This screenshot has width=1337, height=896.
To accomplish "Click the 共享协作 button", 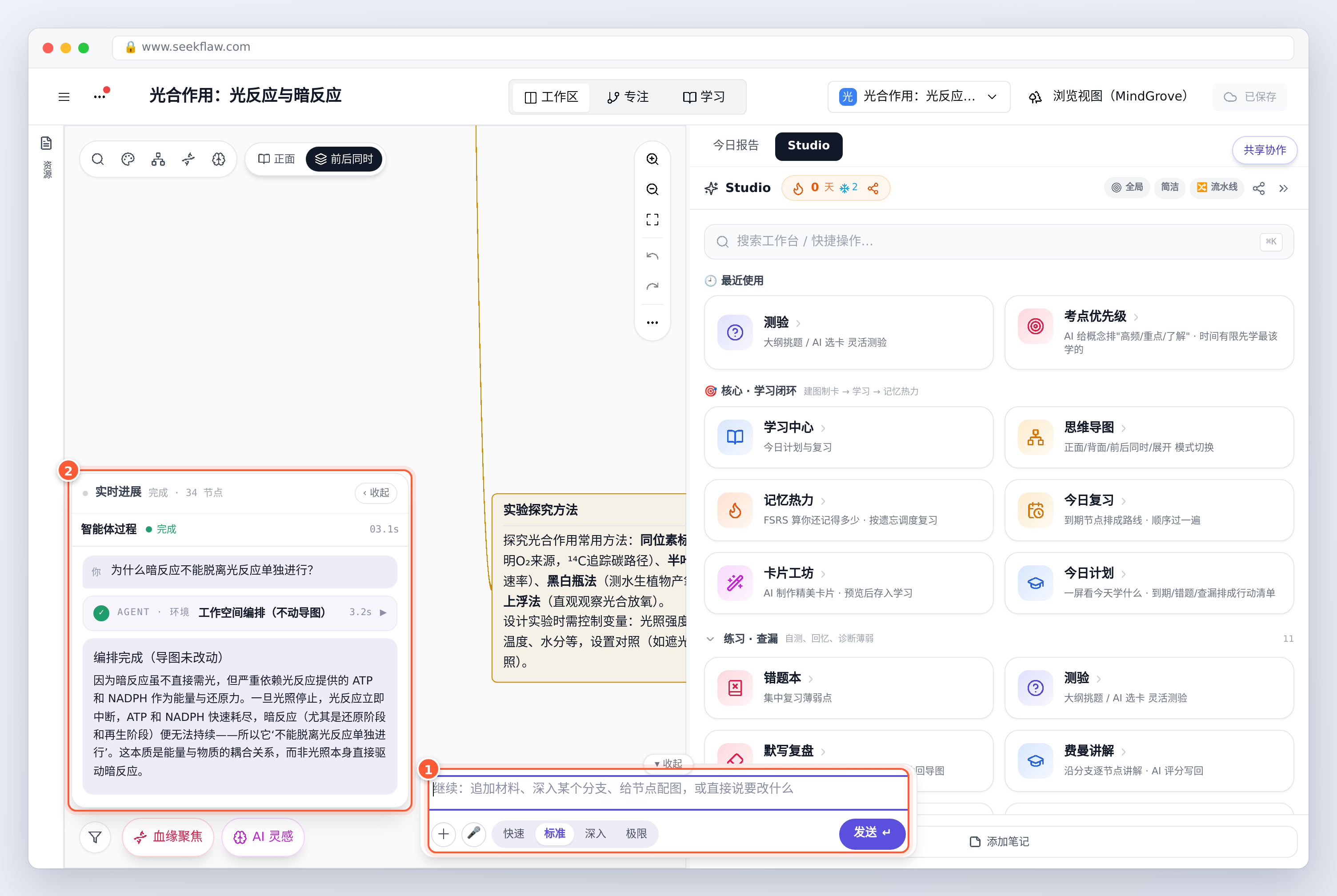I will click(1265, 150).
